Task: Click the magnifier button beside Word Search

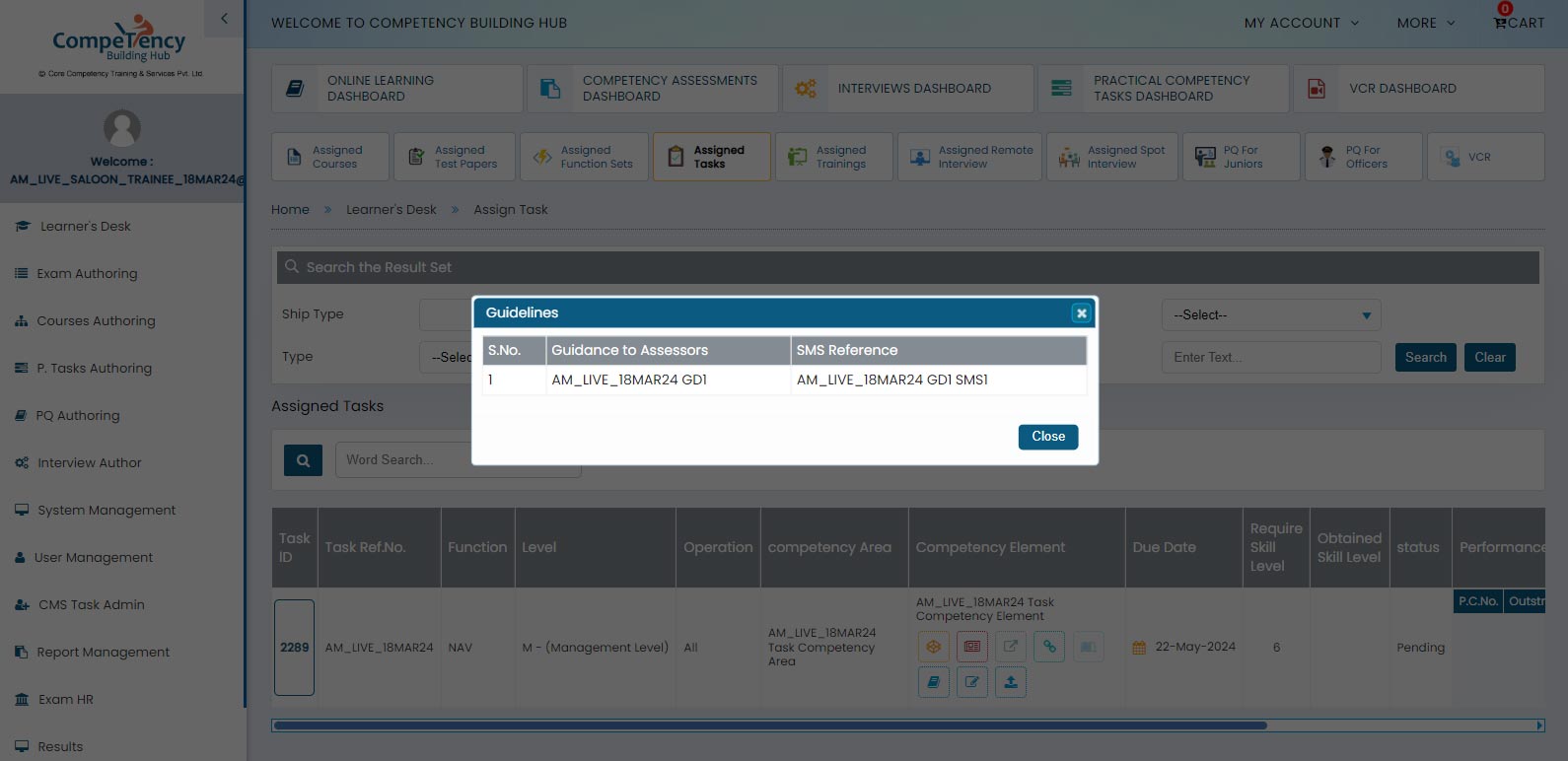Action: [x=303, y=460]
